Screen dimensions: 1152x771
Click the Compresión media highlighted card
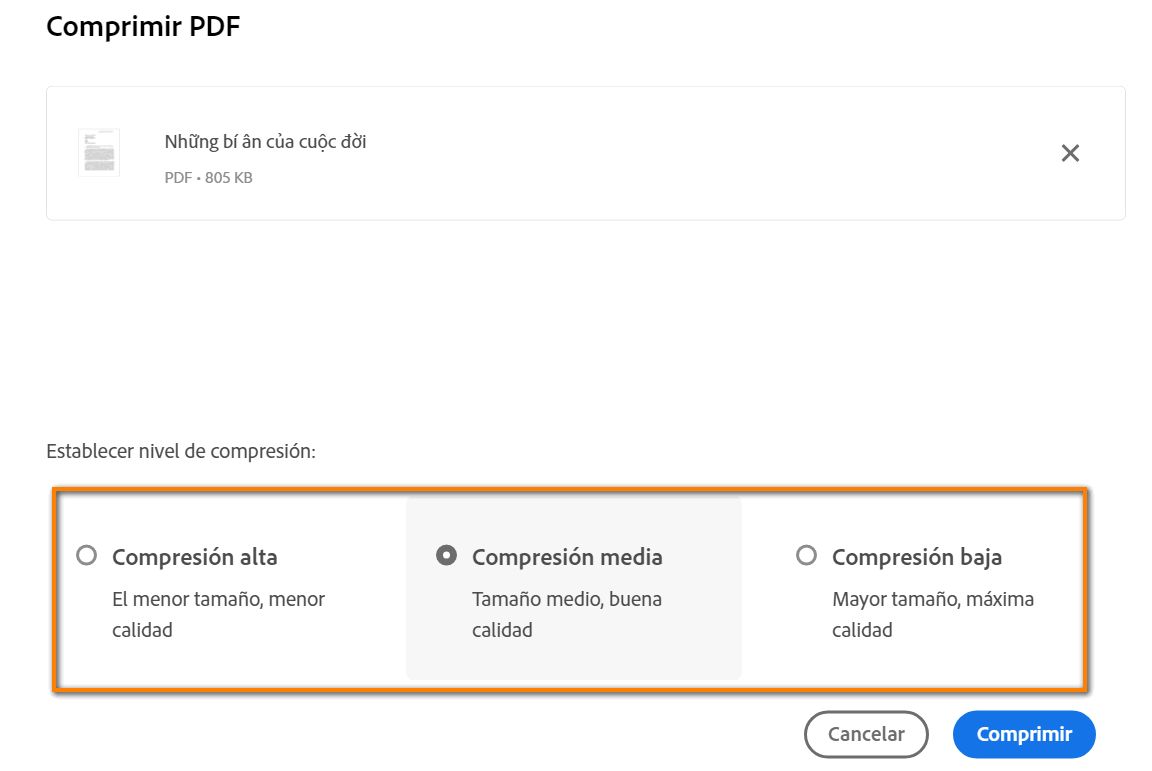pyautogui.click(x=573, y=586)
